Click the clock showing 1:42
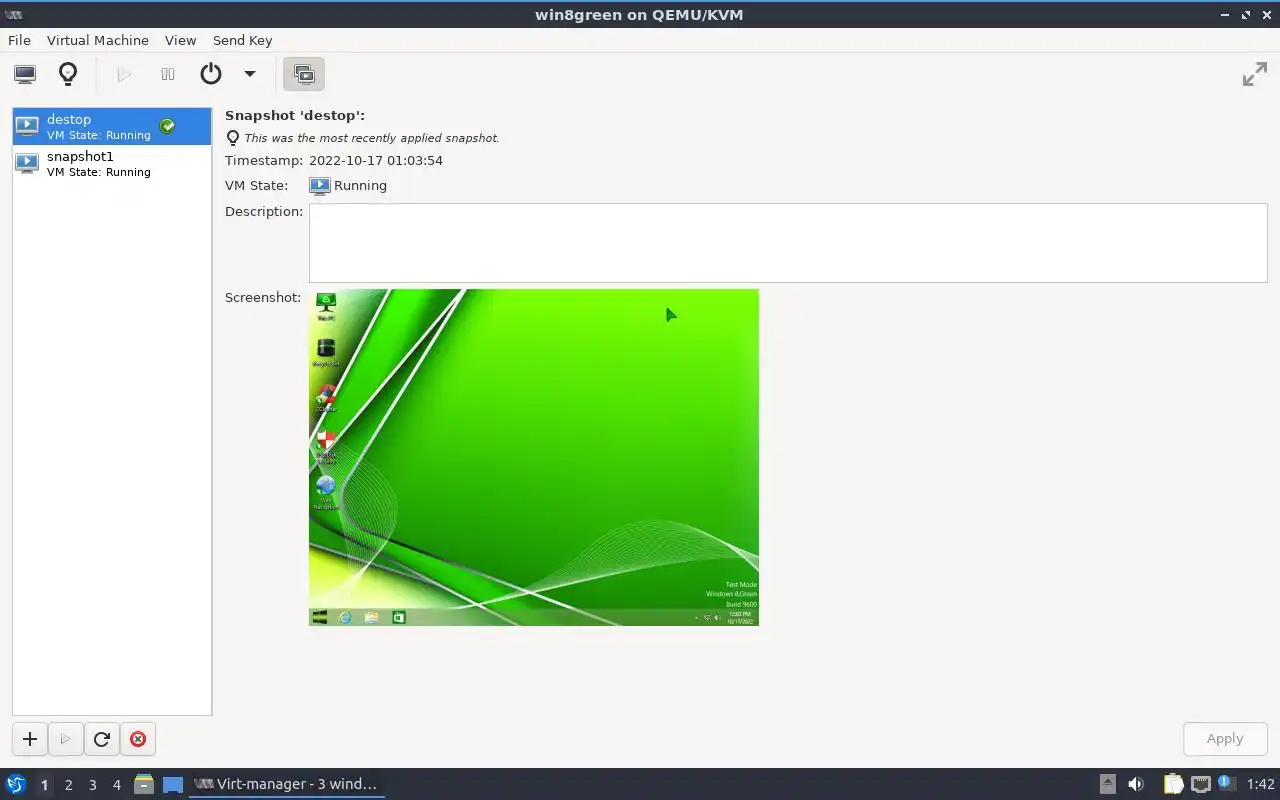The width and height of the screenshot is (1280, 800). click(x=1260, y=784)
